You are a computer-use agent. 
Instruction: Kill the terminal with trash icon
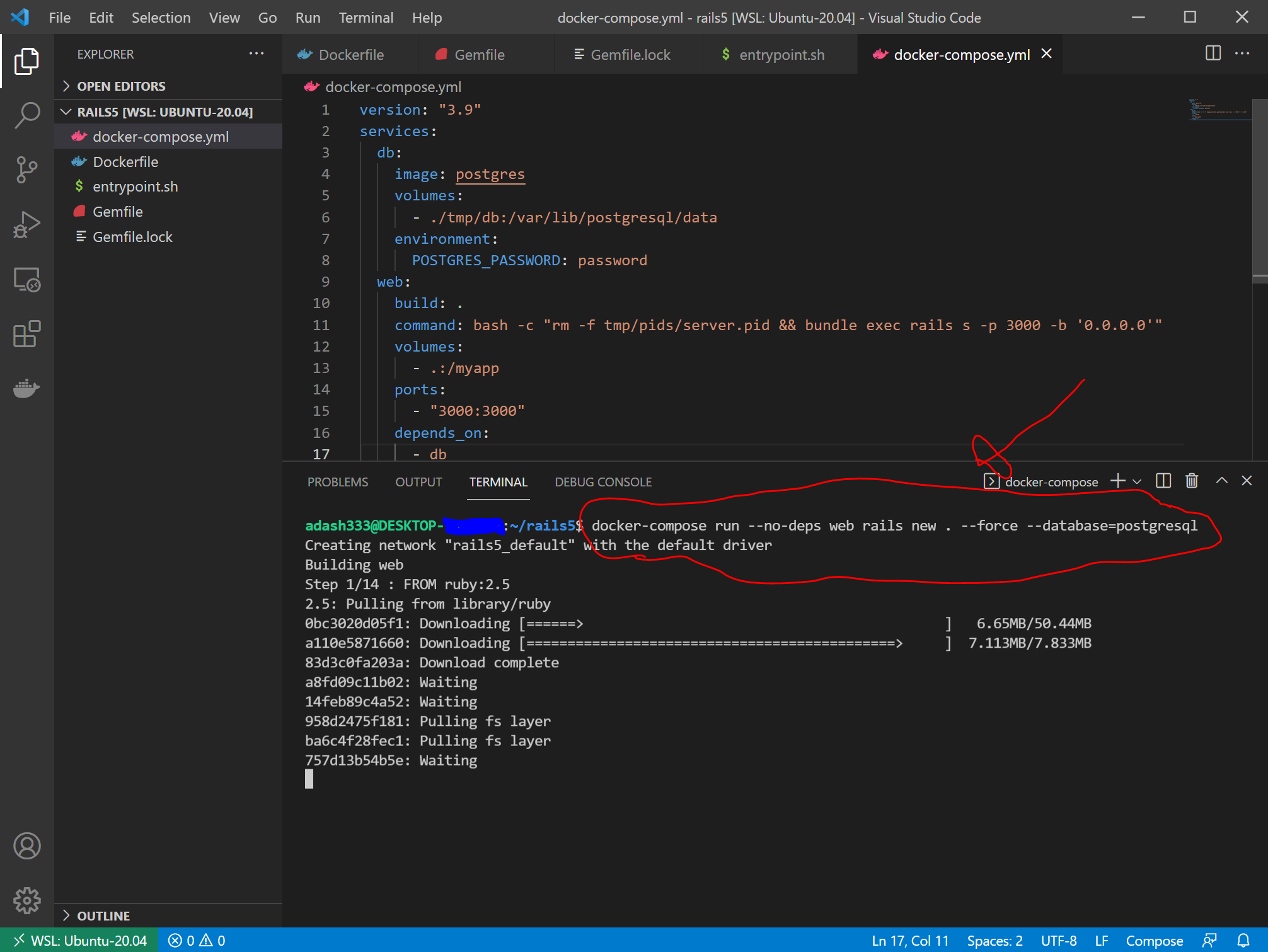(1192, 481)
